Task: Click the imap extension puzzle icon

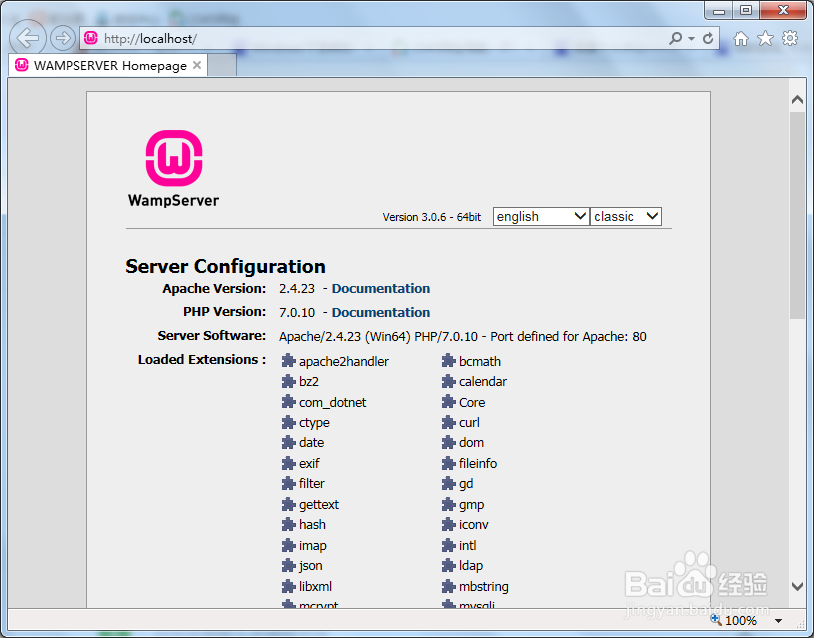Action: click(x=289, y=545)
